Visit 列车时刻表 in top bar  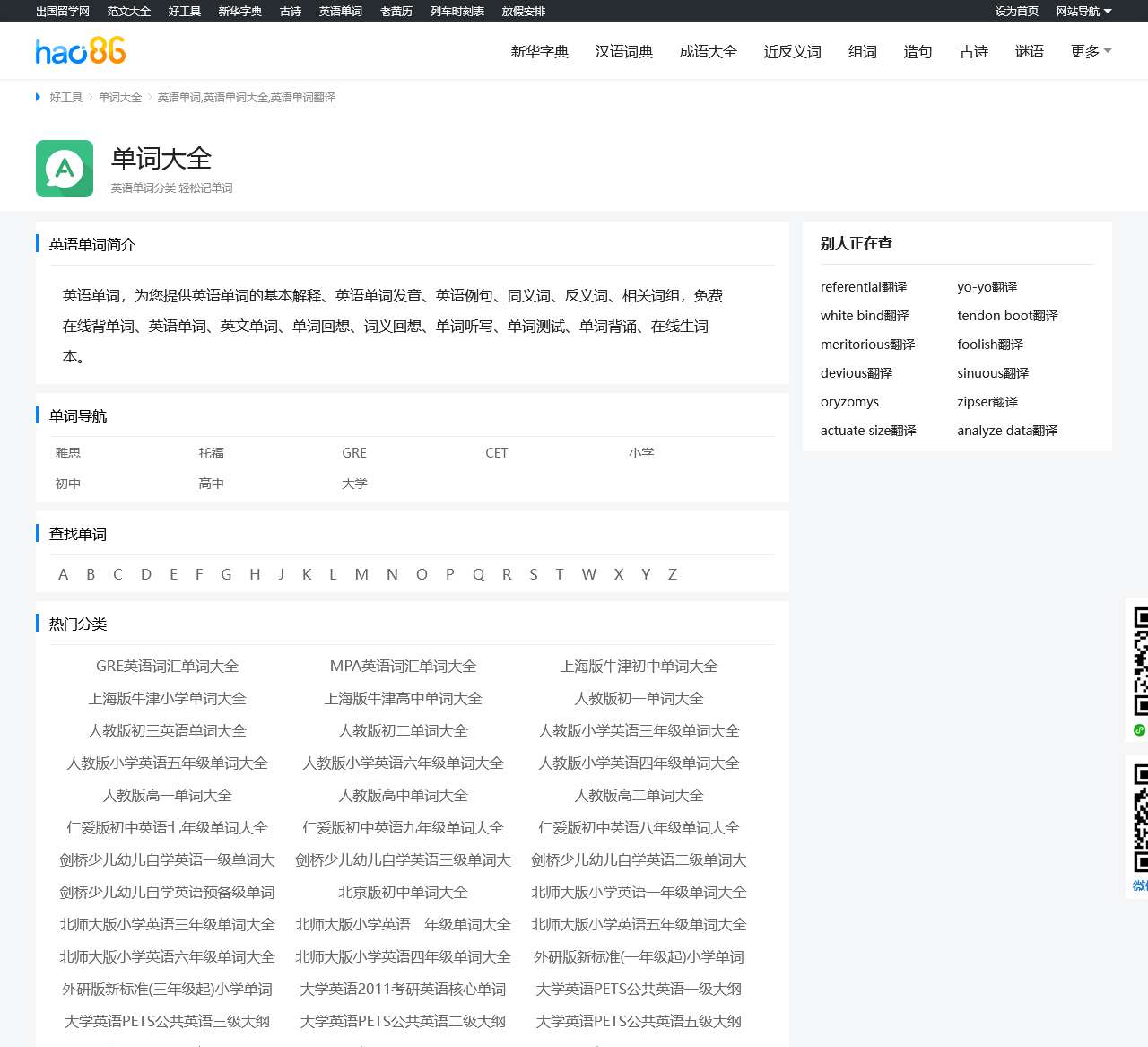457,12
